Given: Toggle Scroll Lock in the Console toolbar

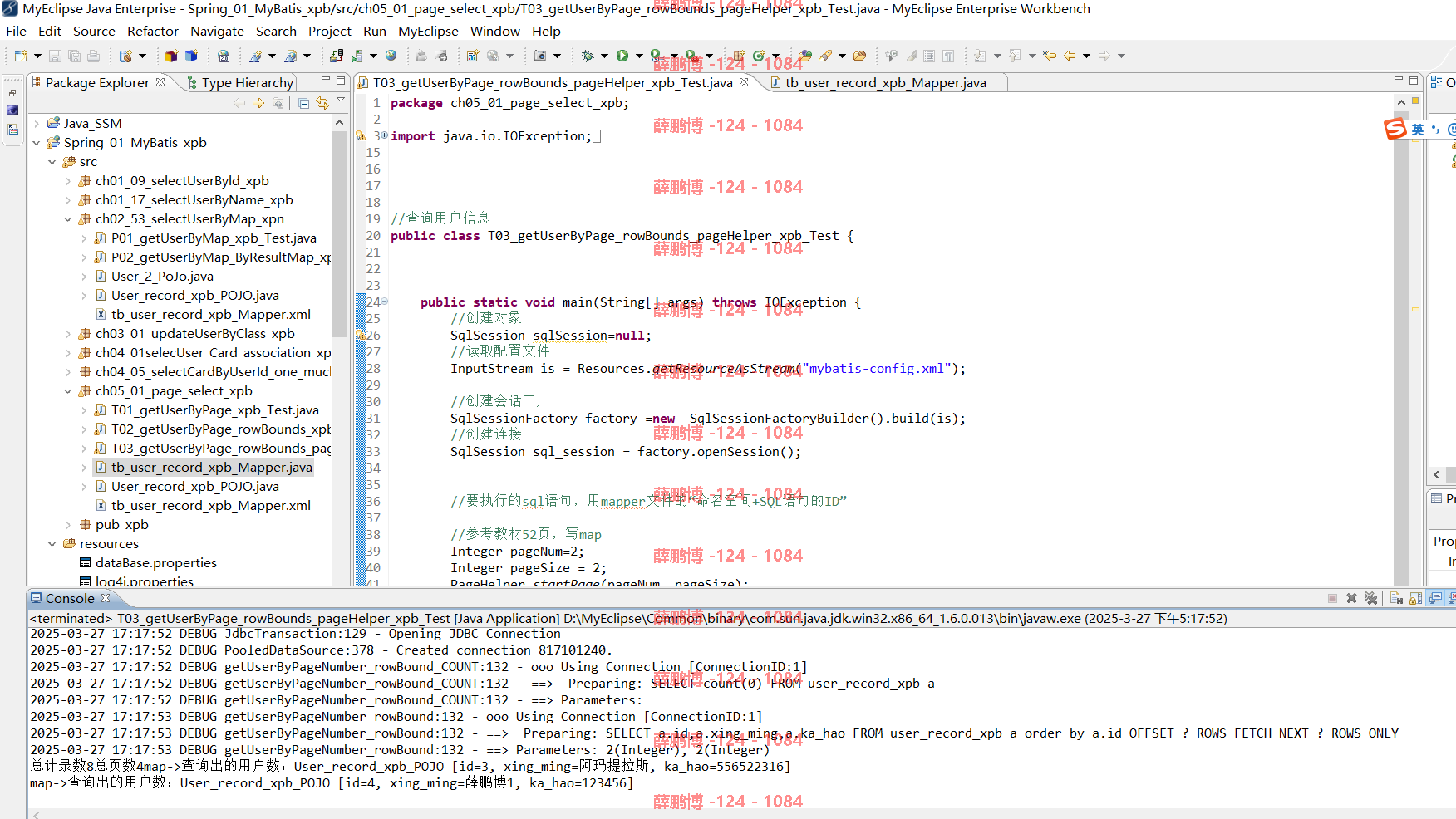Looking at the screenshot, I should point(1415,598).
